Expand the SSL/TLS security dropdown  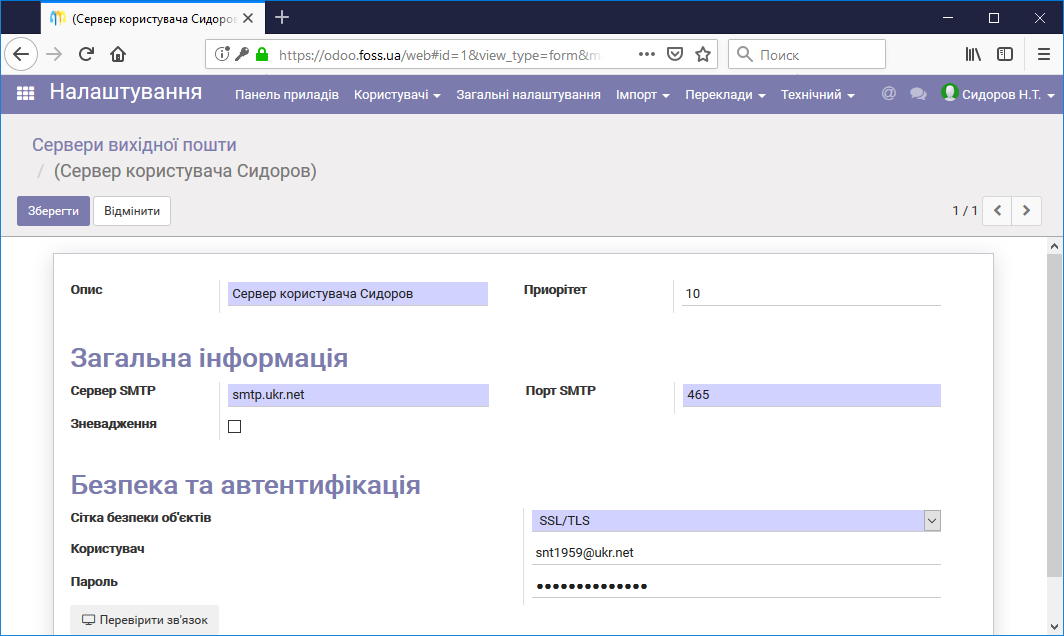(932, 521)
